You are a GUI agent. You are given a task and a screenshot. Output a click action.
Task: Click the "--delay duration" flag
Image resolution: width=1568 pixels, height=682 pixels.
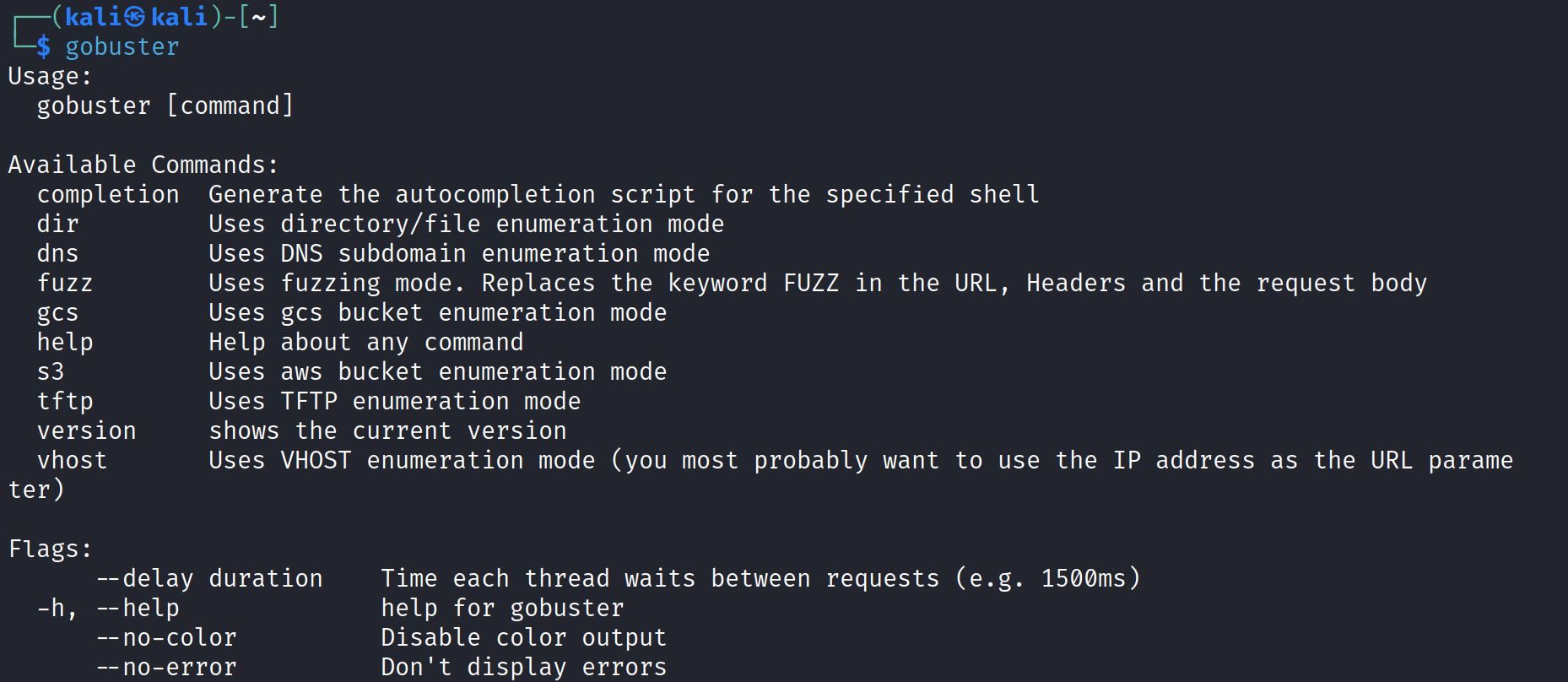click(x=209, y=578)
